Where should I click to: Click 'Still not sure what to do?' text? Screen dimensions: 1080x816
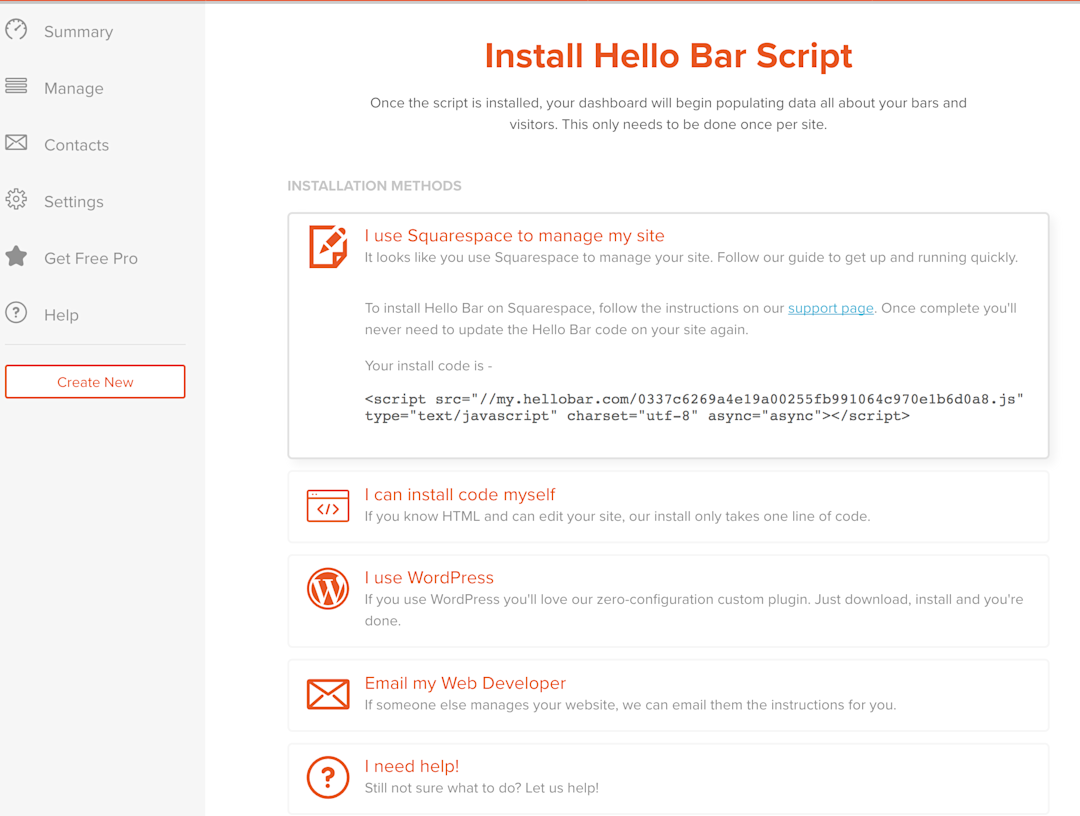pos(481,788)
